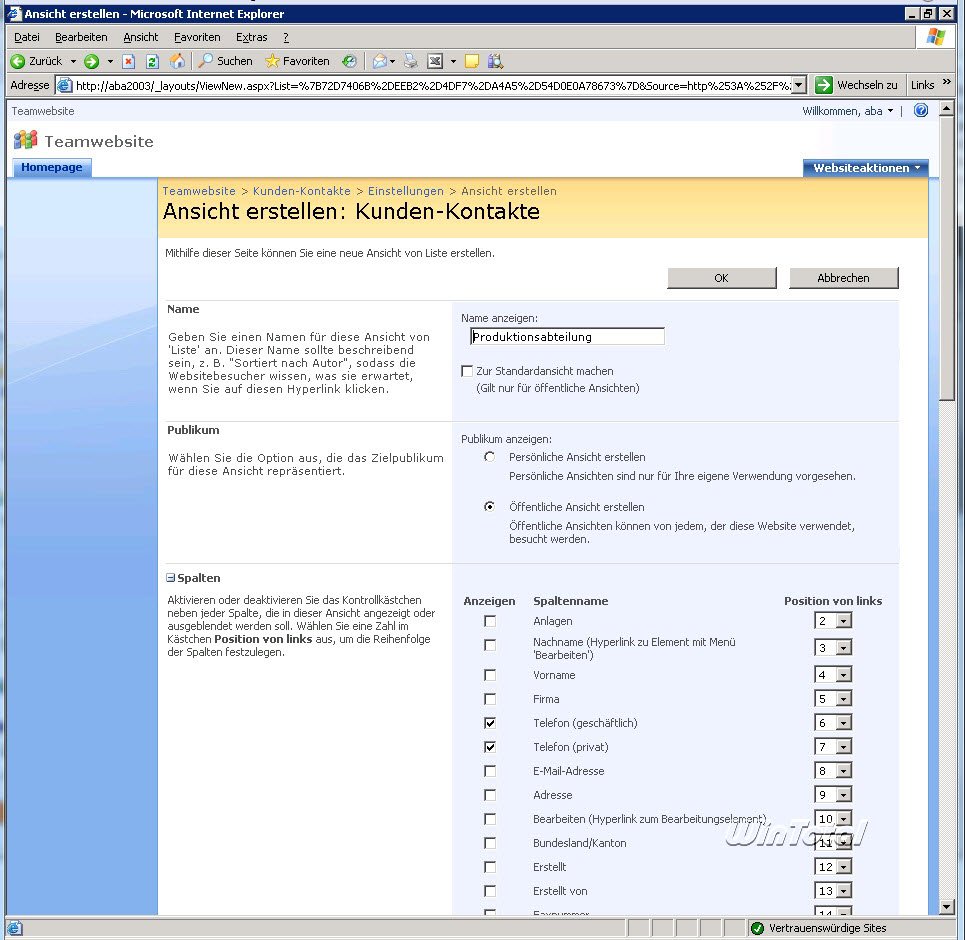Screen dimensions: 965x940
Task: Open the ? help menu
Action: [x=286, y=37]
